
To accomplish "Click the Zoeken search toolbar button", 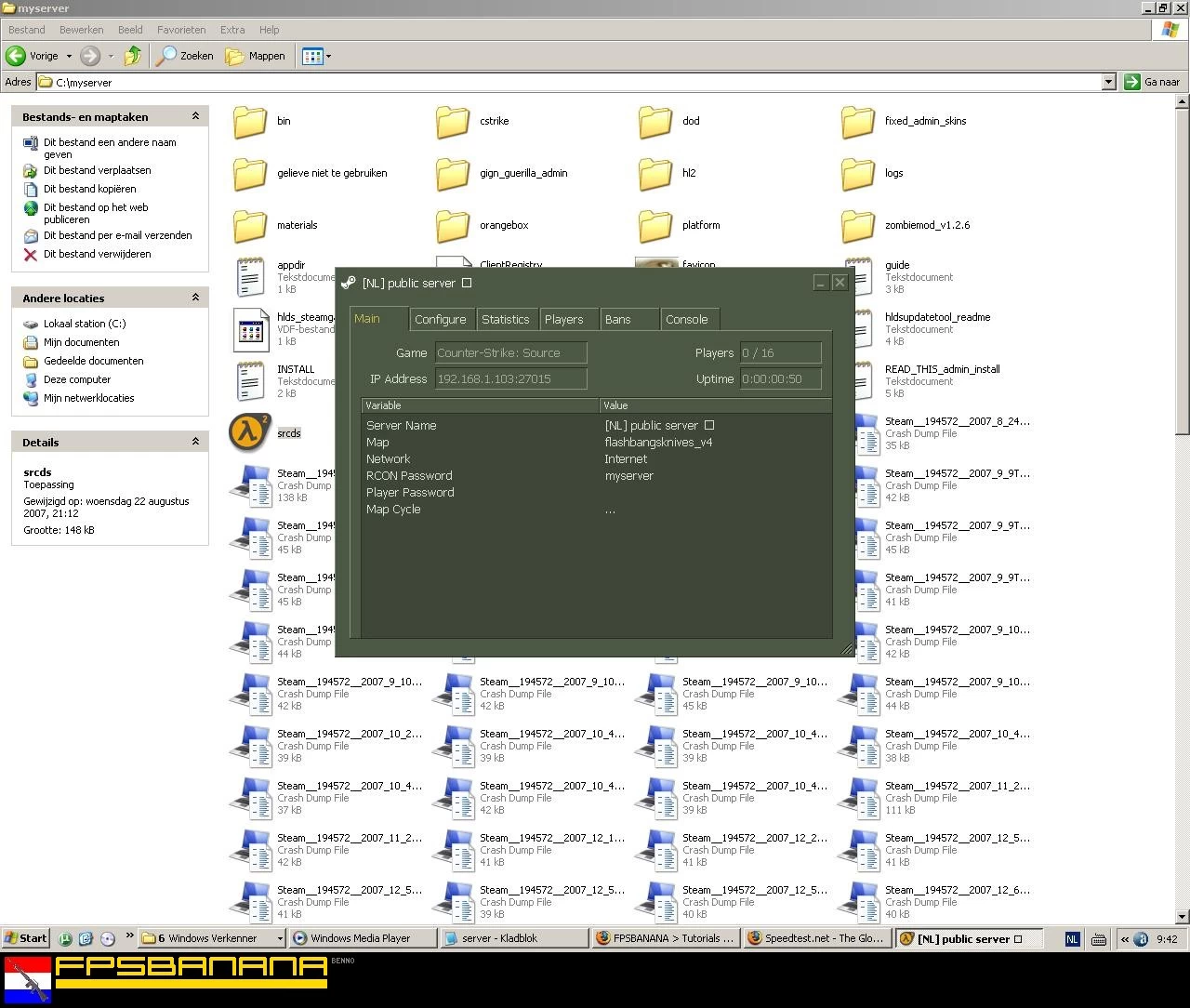I will (185, 56).
